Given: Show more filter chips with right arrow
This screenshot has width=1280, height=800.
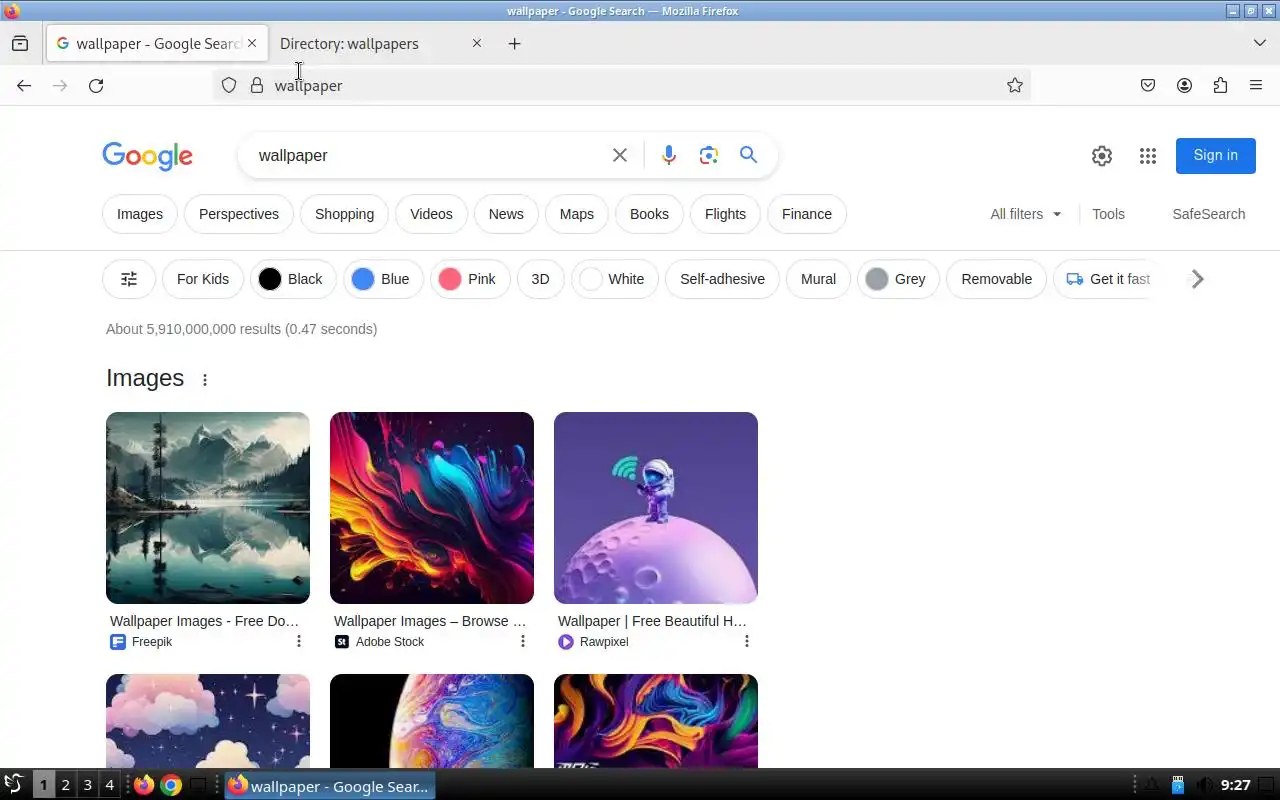Looking at the screenshot, I should [1197, 279].
